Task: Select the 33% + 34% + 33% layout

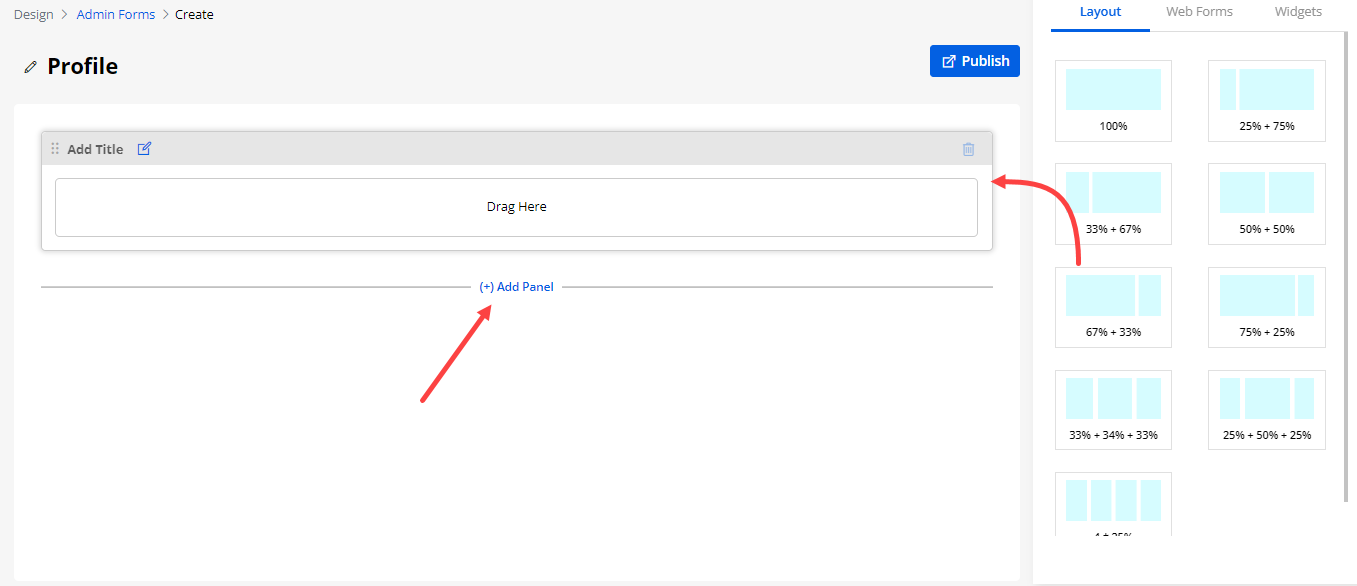Action: [x=1113, y=409]
